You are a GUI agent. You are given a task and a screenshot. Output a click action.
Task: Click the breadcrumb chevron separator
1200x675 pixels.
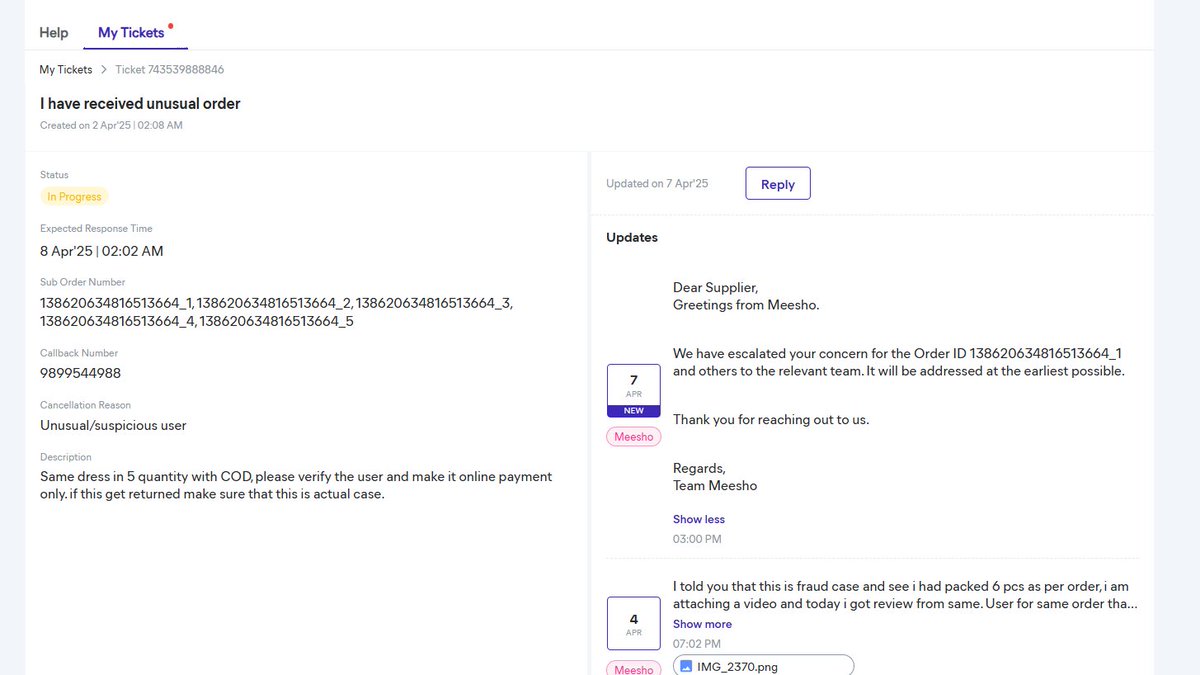pyautogui.click(x=104, y=70)
